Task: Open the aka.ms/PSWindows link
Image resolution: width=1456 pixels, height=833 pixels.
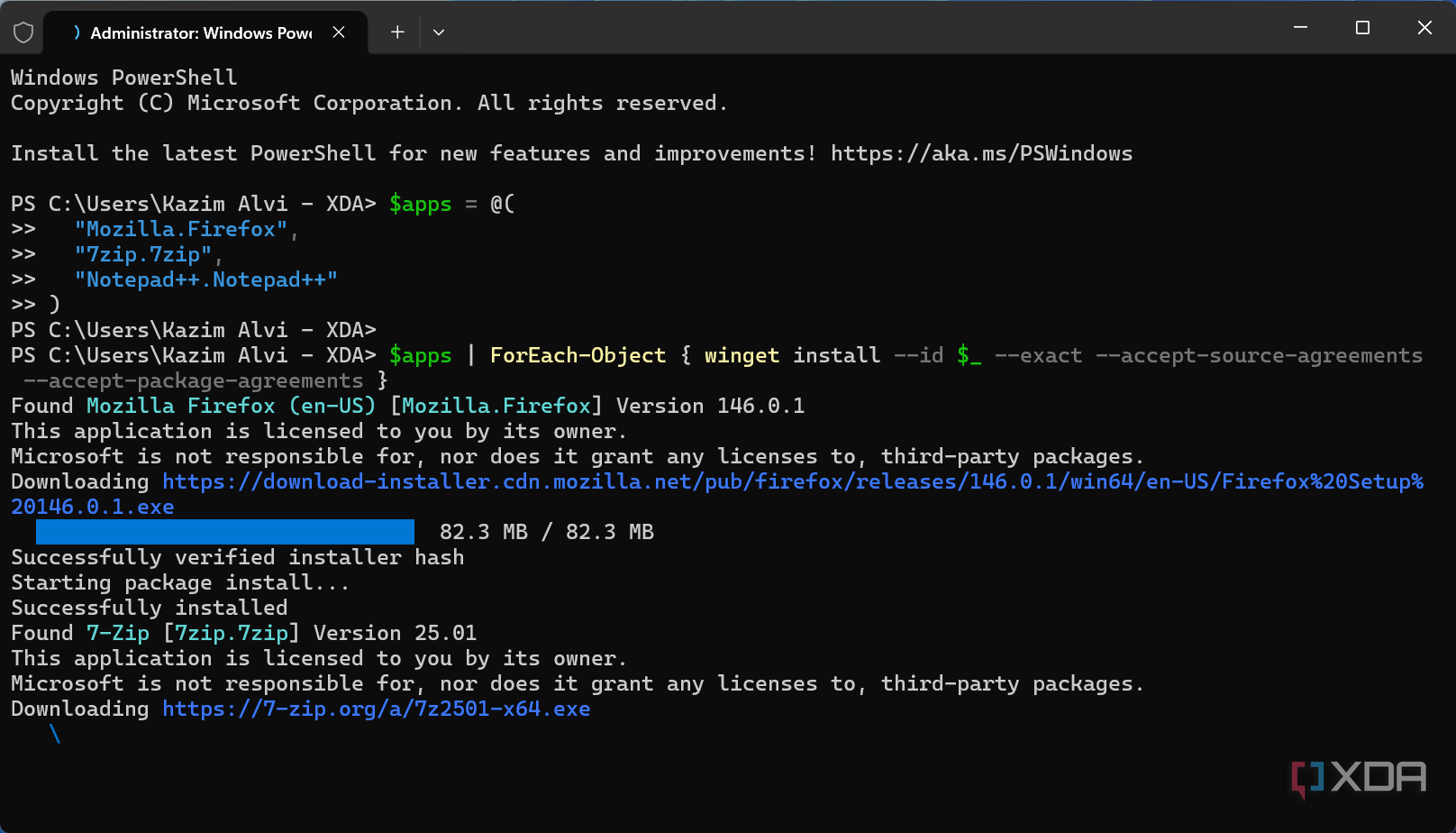Action: pos(981,153)
